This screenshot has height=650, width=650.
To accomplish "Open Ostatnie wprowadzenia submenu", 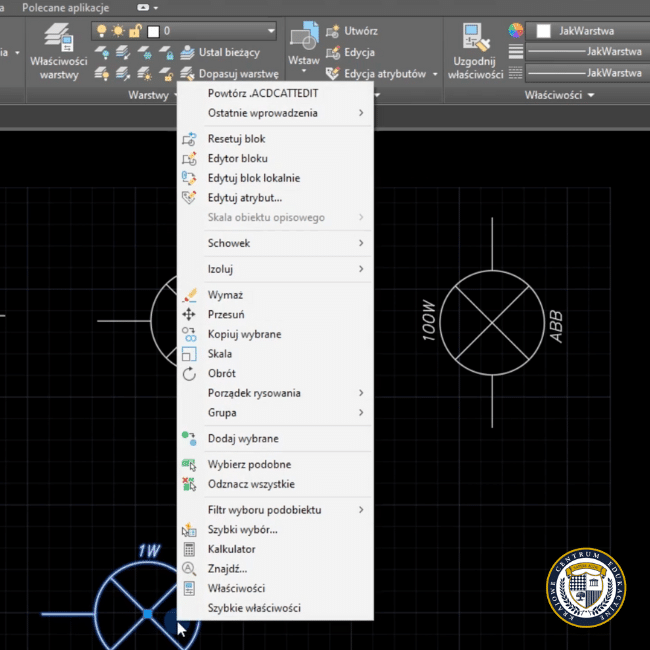I will 276,113.
